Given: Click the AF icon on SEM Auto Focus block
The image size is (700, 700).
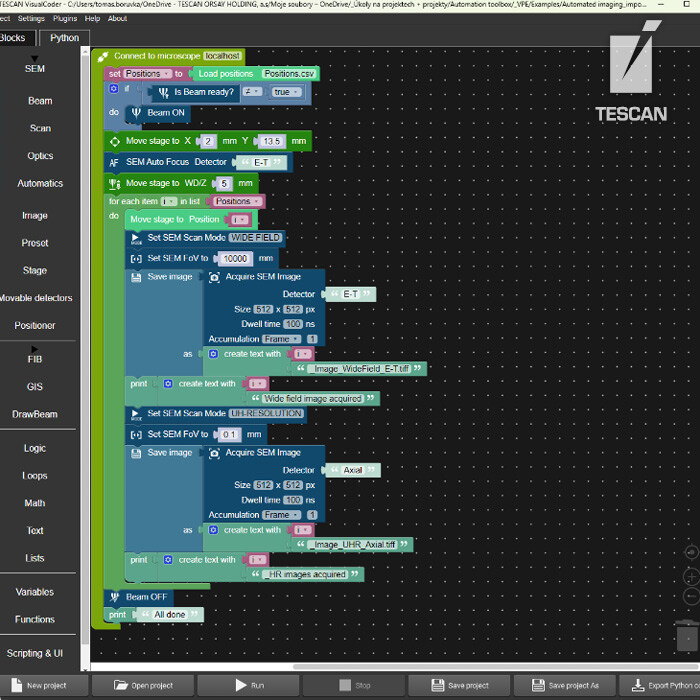Looking at the screenshot, I should coord(114,162).
